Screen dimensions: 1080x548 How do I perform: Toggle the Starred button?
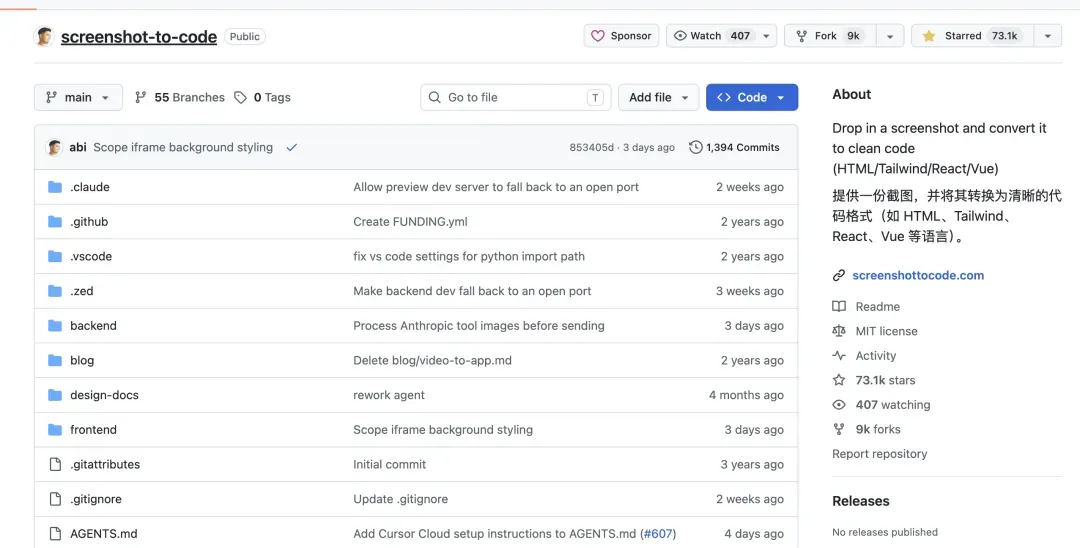[x=973, y=36]
